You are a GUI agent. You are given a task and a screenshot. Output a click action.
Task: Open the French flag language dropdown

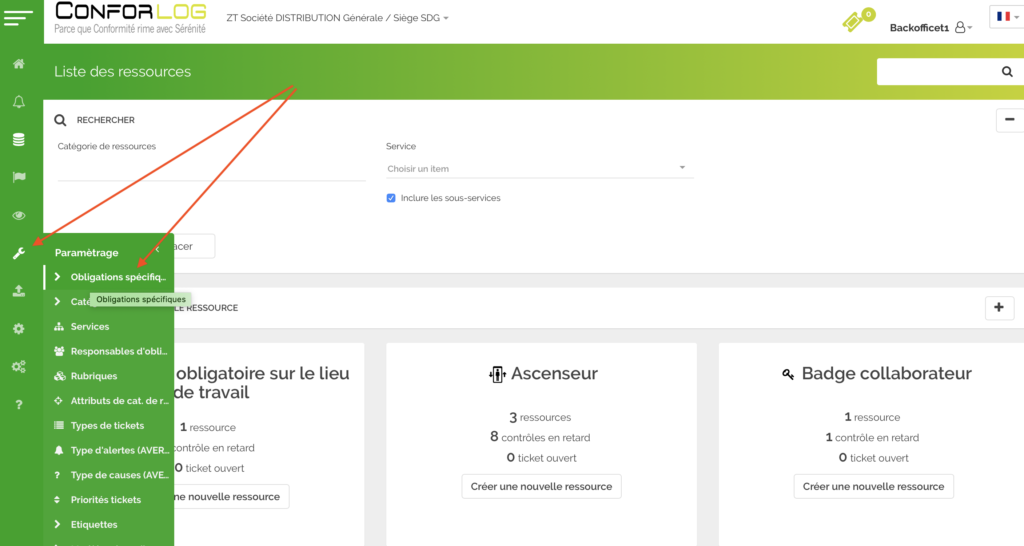[1005, 17]
